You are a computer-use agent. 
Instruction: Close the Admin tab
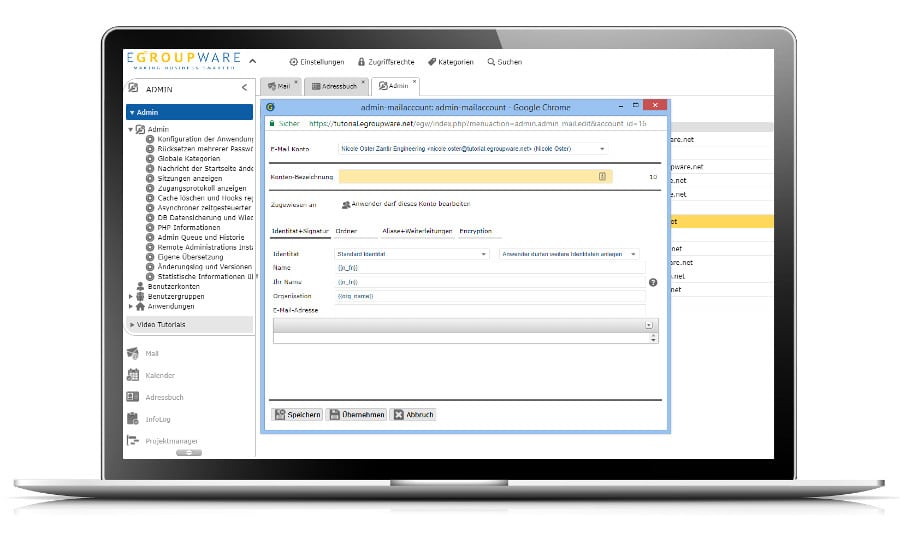click(414, 82)
